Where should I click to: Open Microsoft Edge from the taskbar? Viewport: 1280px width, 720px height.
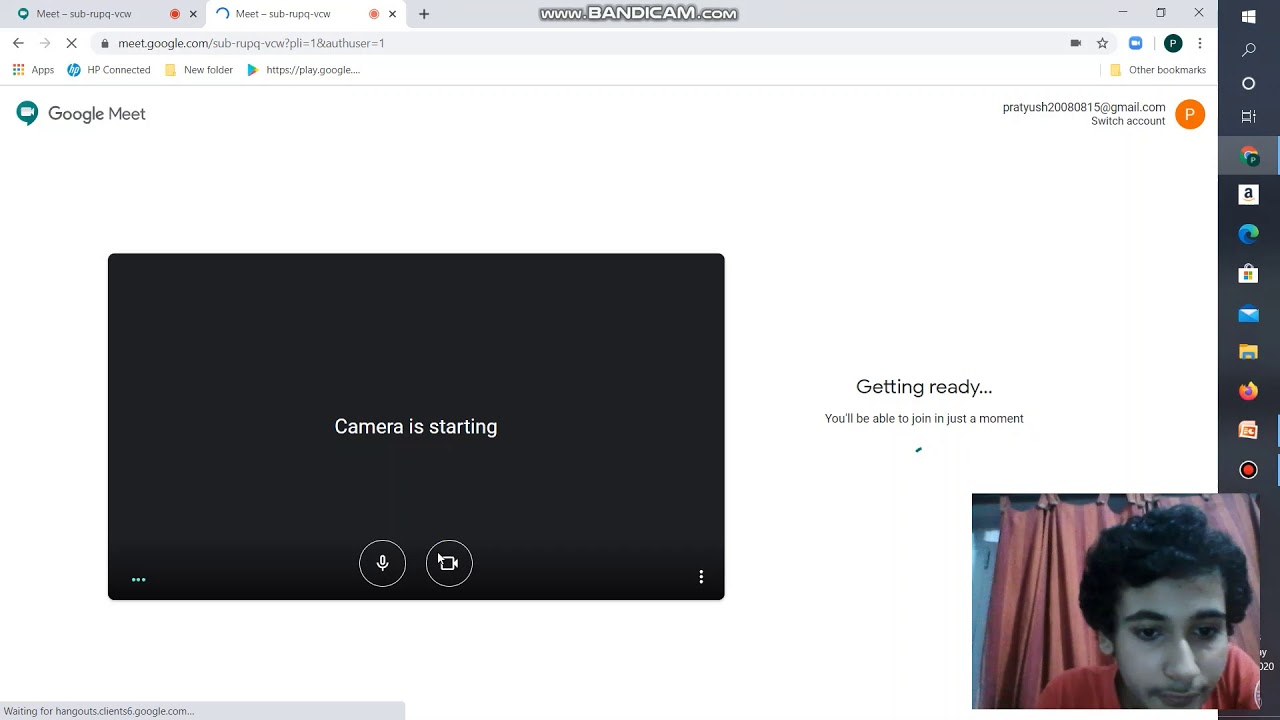click(1248, 234)
